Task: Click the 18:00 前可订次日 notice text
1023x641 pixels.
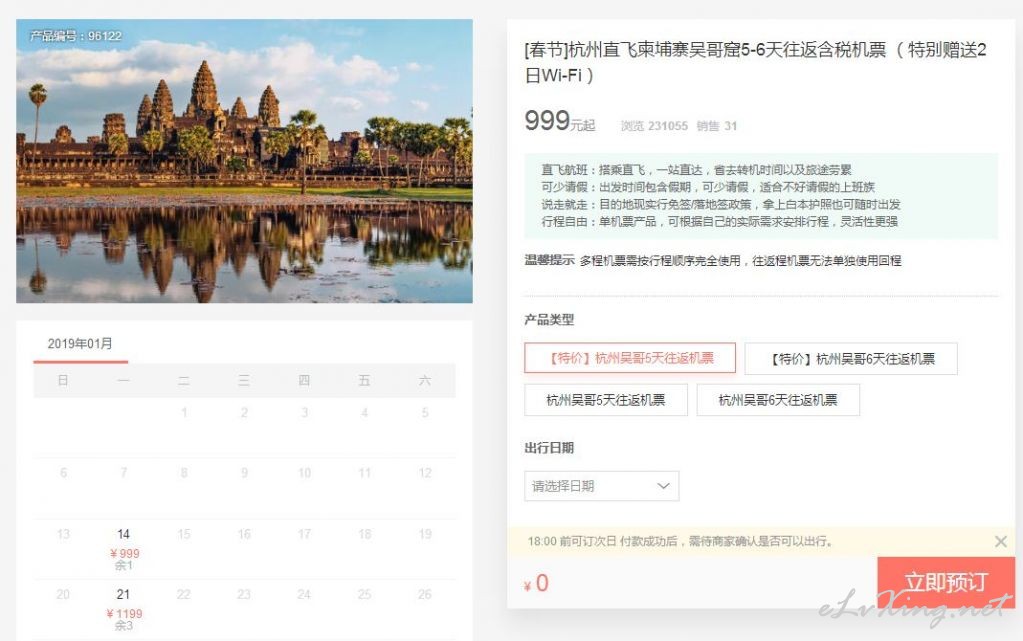Action: [x=680, y=541]
